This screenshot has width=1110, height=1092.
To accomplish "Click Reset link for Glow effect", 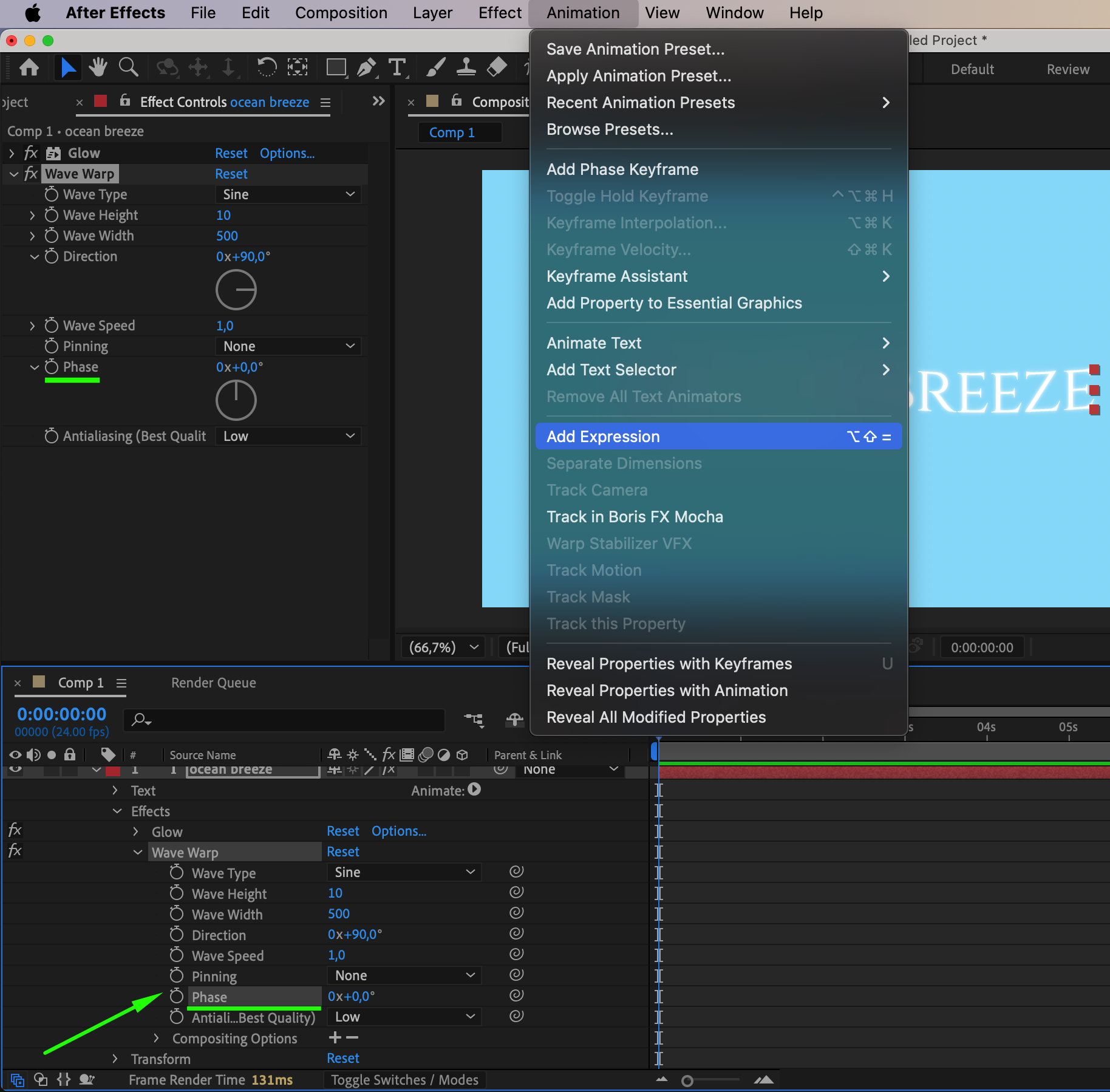I will click(231, 153).
